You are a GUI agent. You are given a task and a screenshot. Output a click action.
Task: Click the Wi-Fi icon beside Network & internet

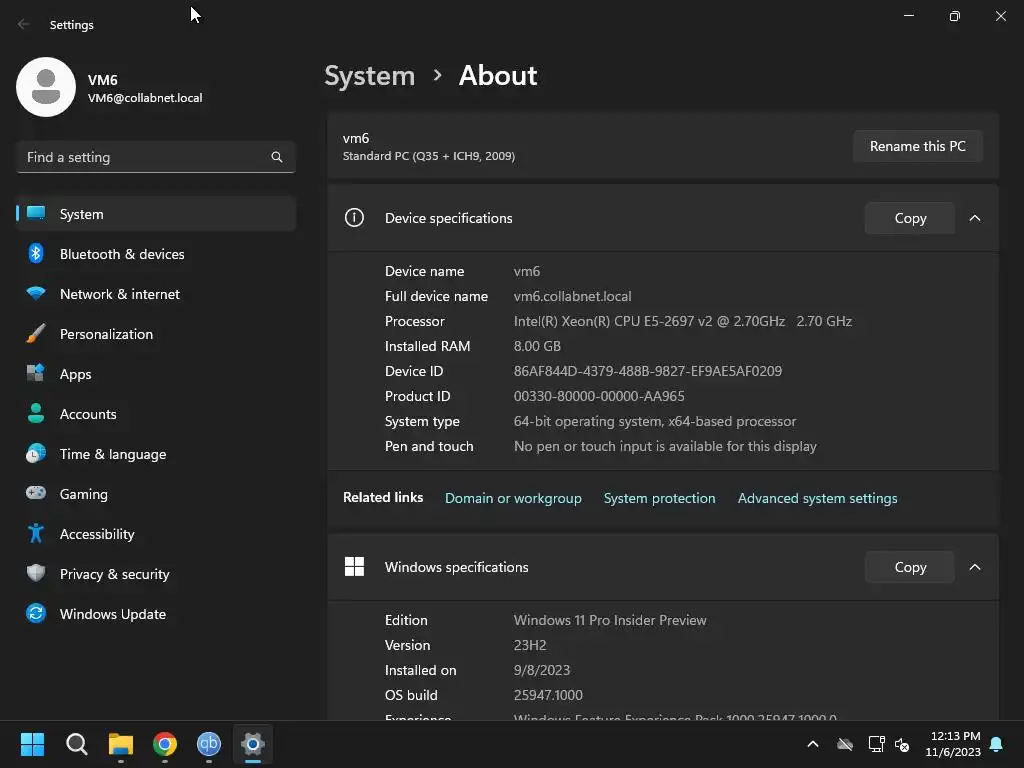tap(36, 293)
